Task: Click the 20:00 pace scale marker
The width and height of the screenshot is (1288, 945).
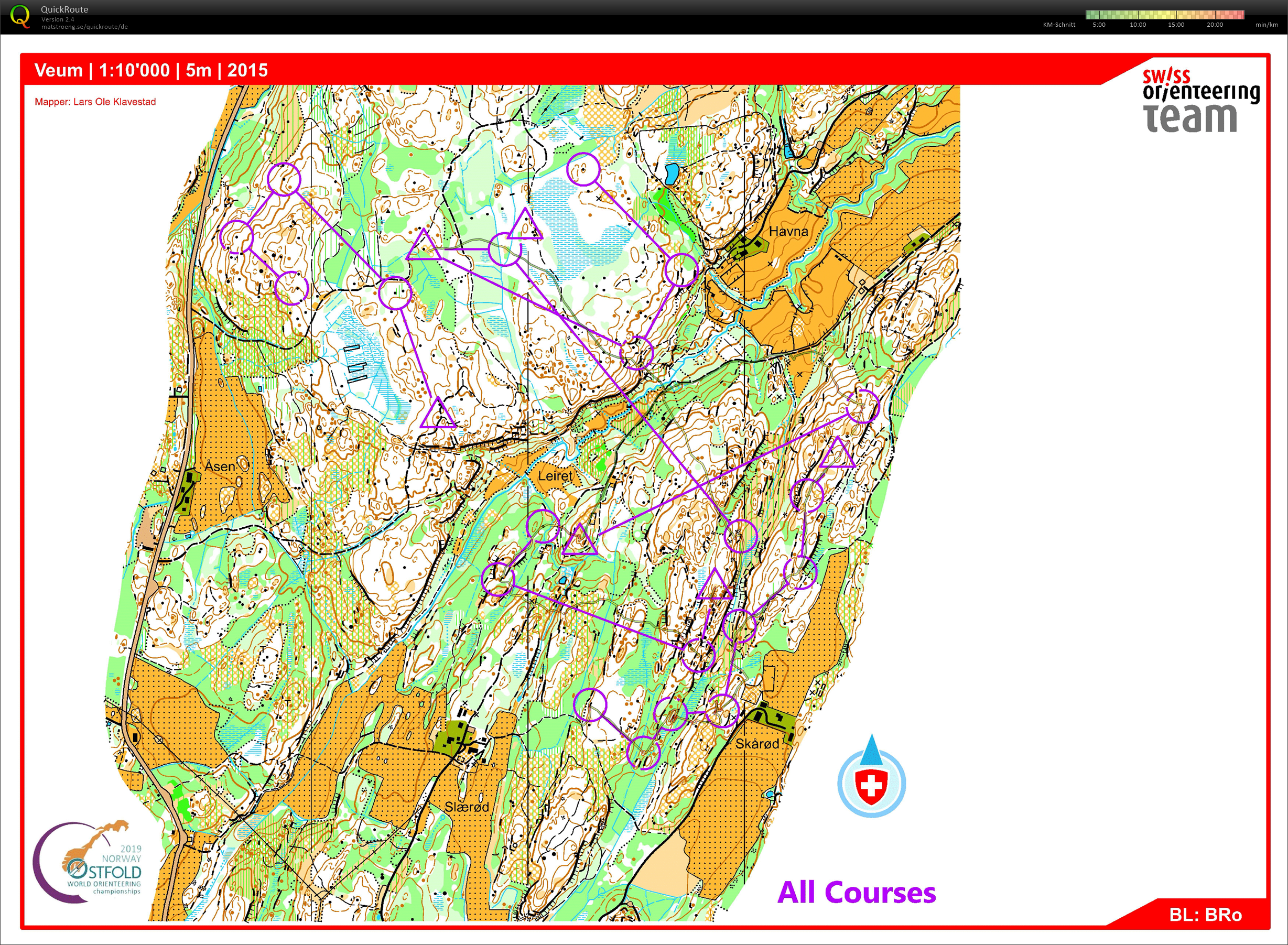Action: tap(1214, 25)
